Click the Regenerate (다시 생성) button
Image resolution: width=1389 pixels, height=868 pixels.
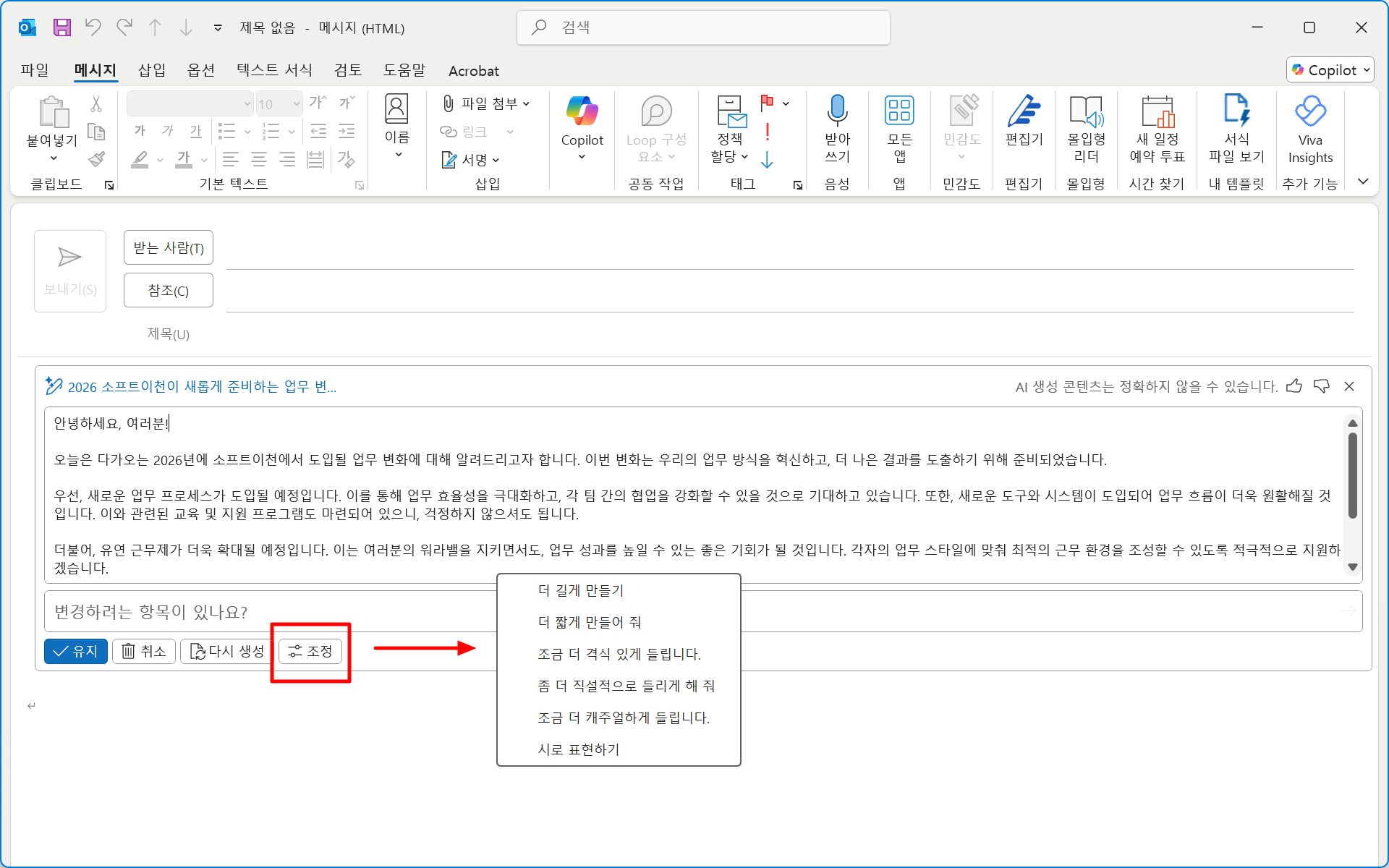point(227,651)
